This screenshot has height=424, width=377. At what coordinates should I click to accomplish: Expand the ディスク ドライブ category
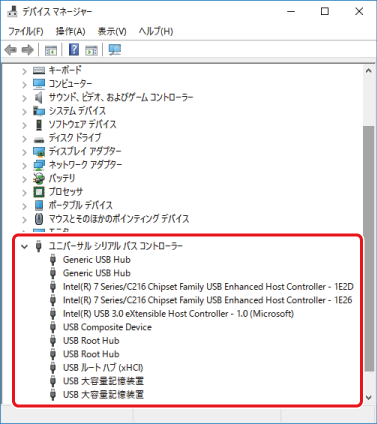pos(24,138)
